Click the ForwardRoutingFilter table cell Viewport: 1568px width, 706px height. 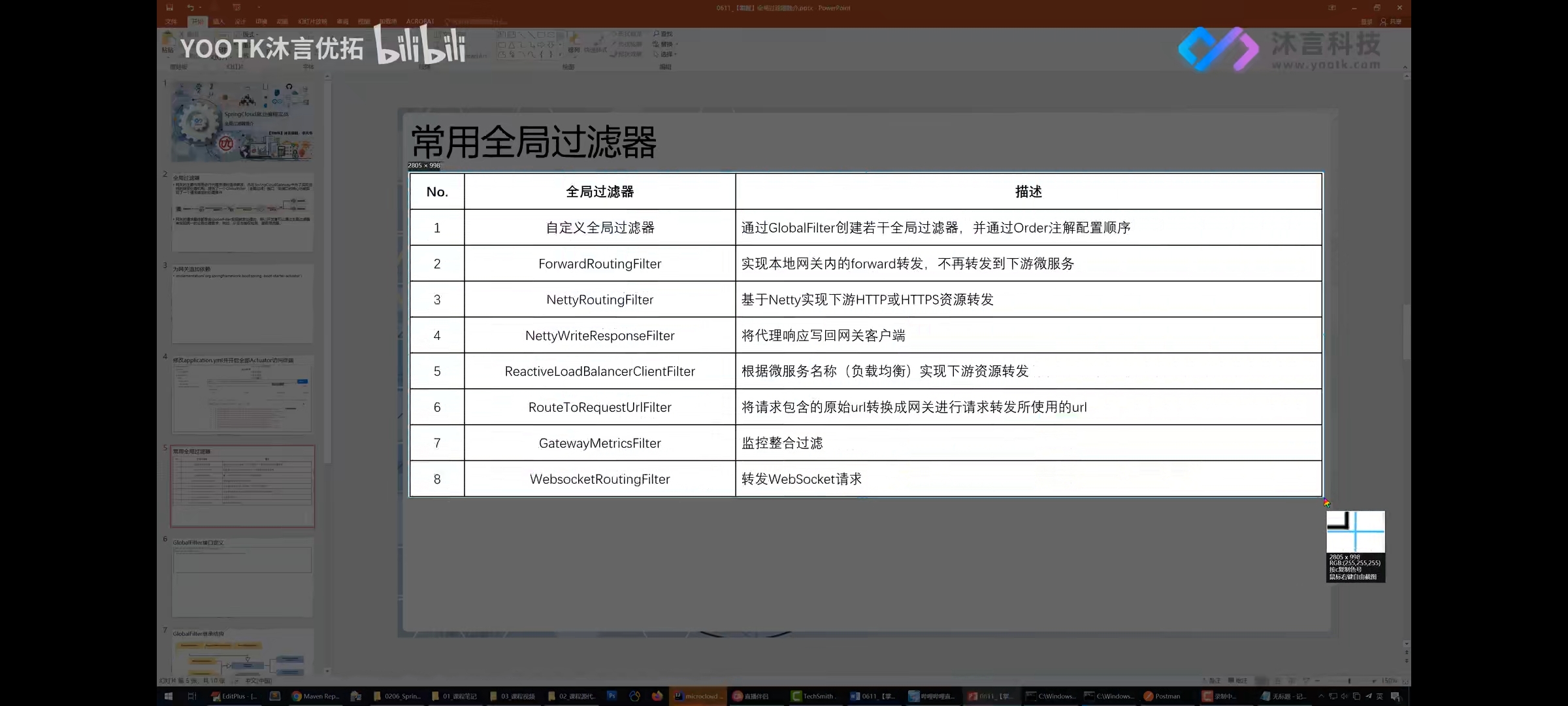[600, 263]
